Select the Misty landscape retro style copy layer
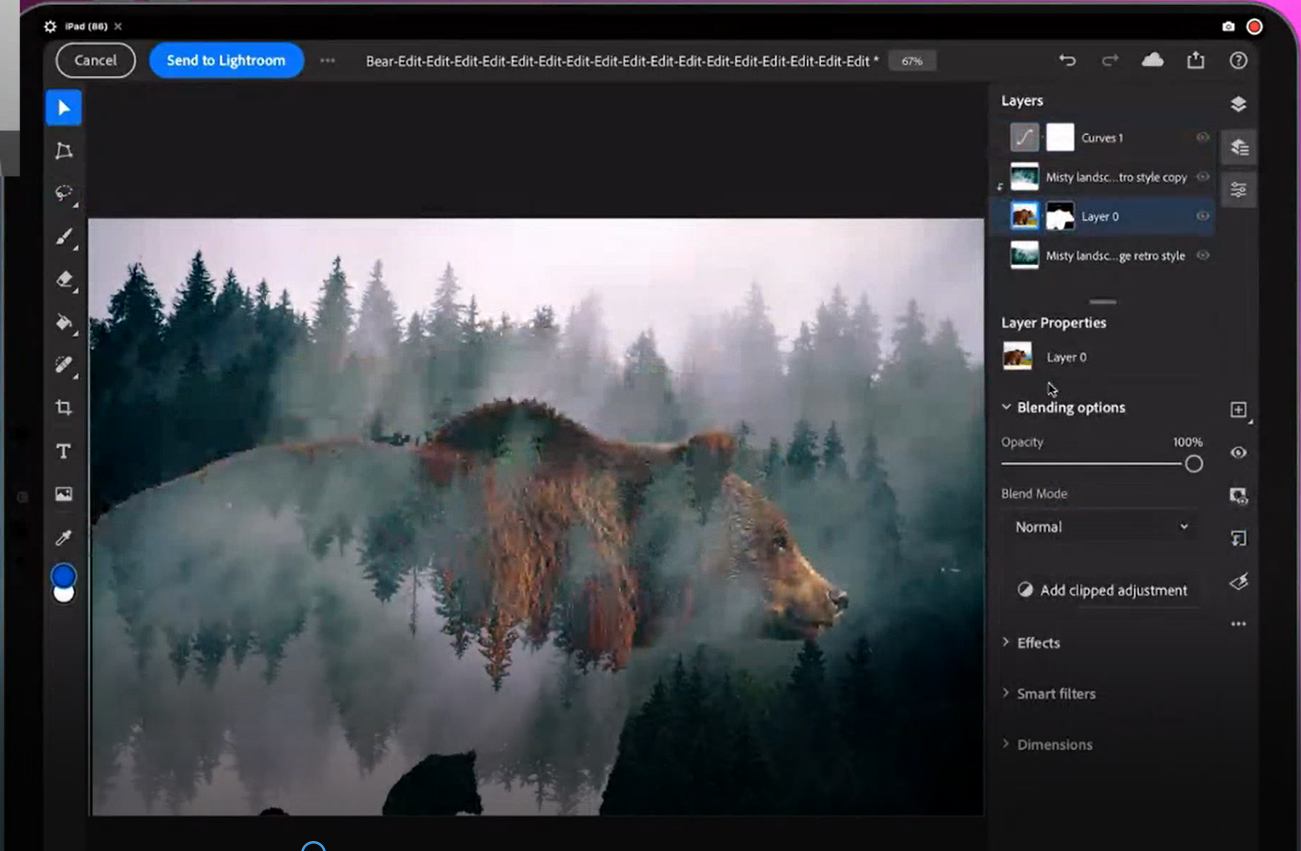Viewport: 1301px width, 851px height. point(1115,177)
